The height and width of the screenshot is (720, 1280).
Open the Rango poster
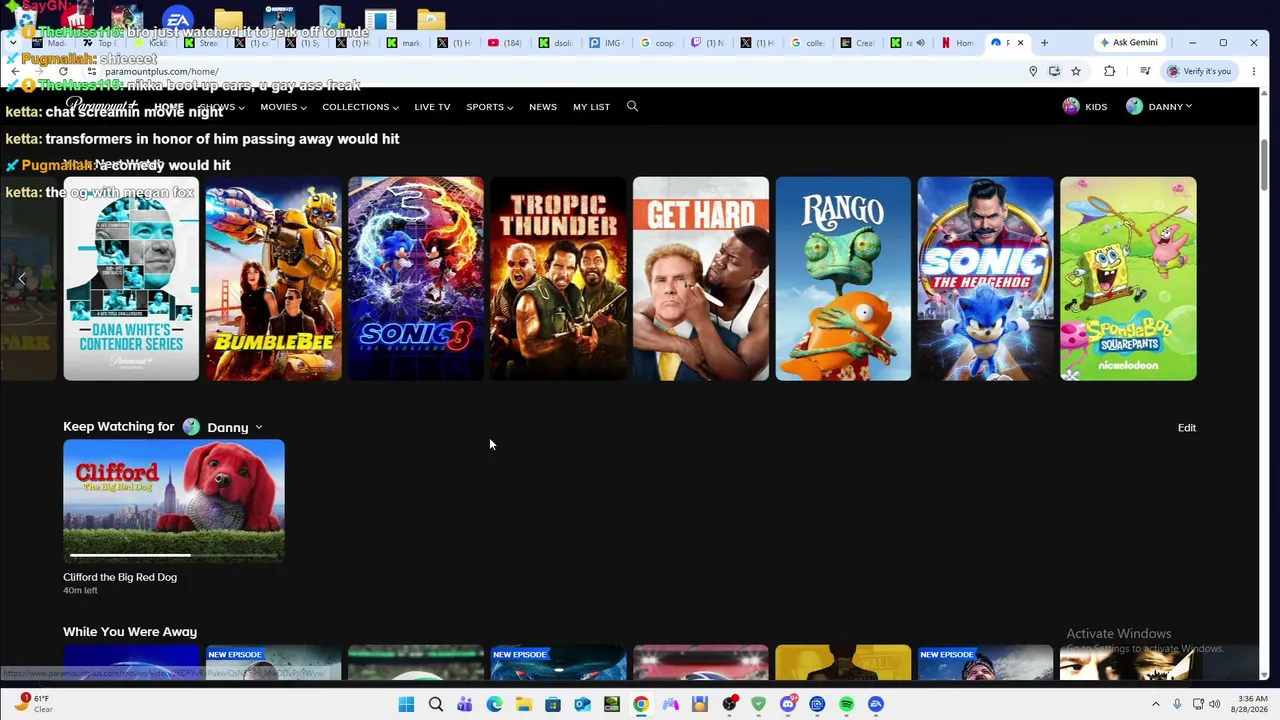point(843,279)
